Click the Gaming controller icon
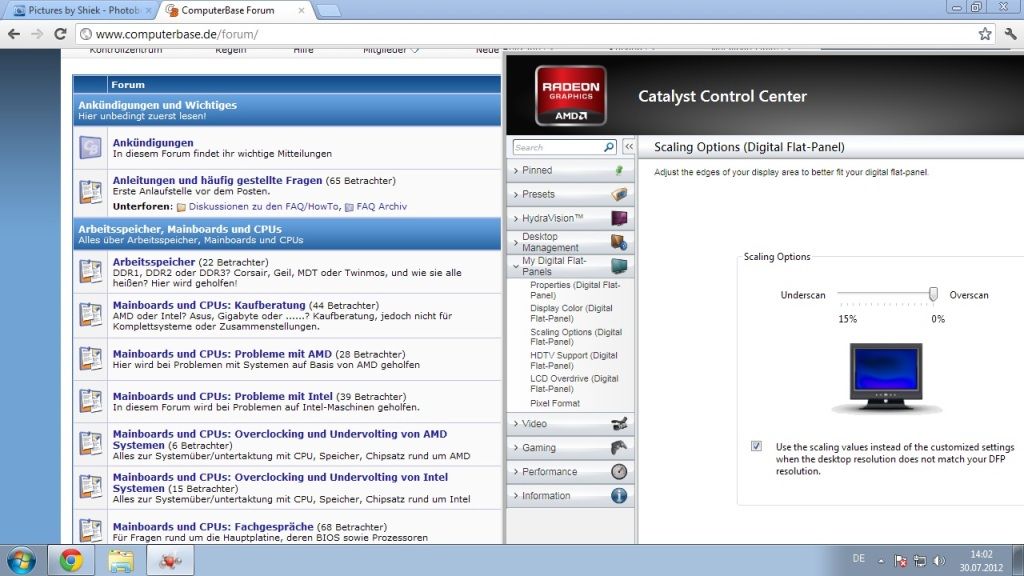This screenshot has height=576, width=1024. (619, 447)
